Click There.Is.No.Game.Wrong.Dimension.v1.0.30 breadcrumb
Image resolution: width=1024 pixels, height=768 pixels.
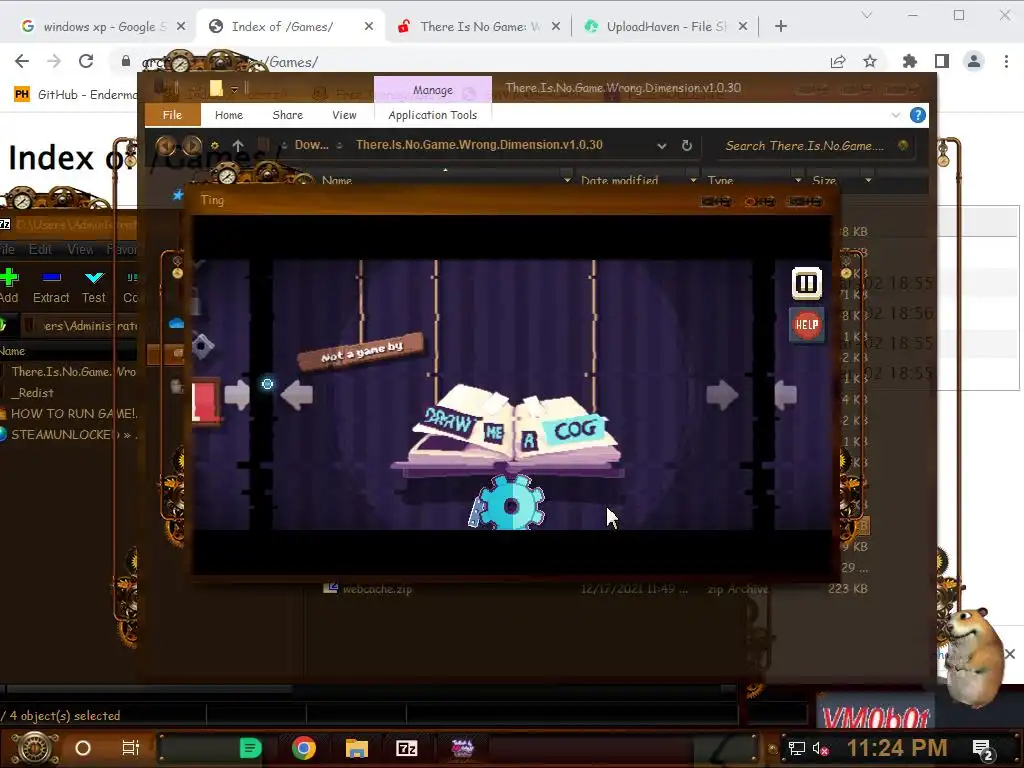pyautogui.click(x=479, y=145)
